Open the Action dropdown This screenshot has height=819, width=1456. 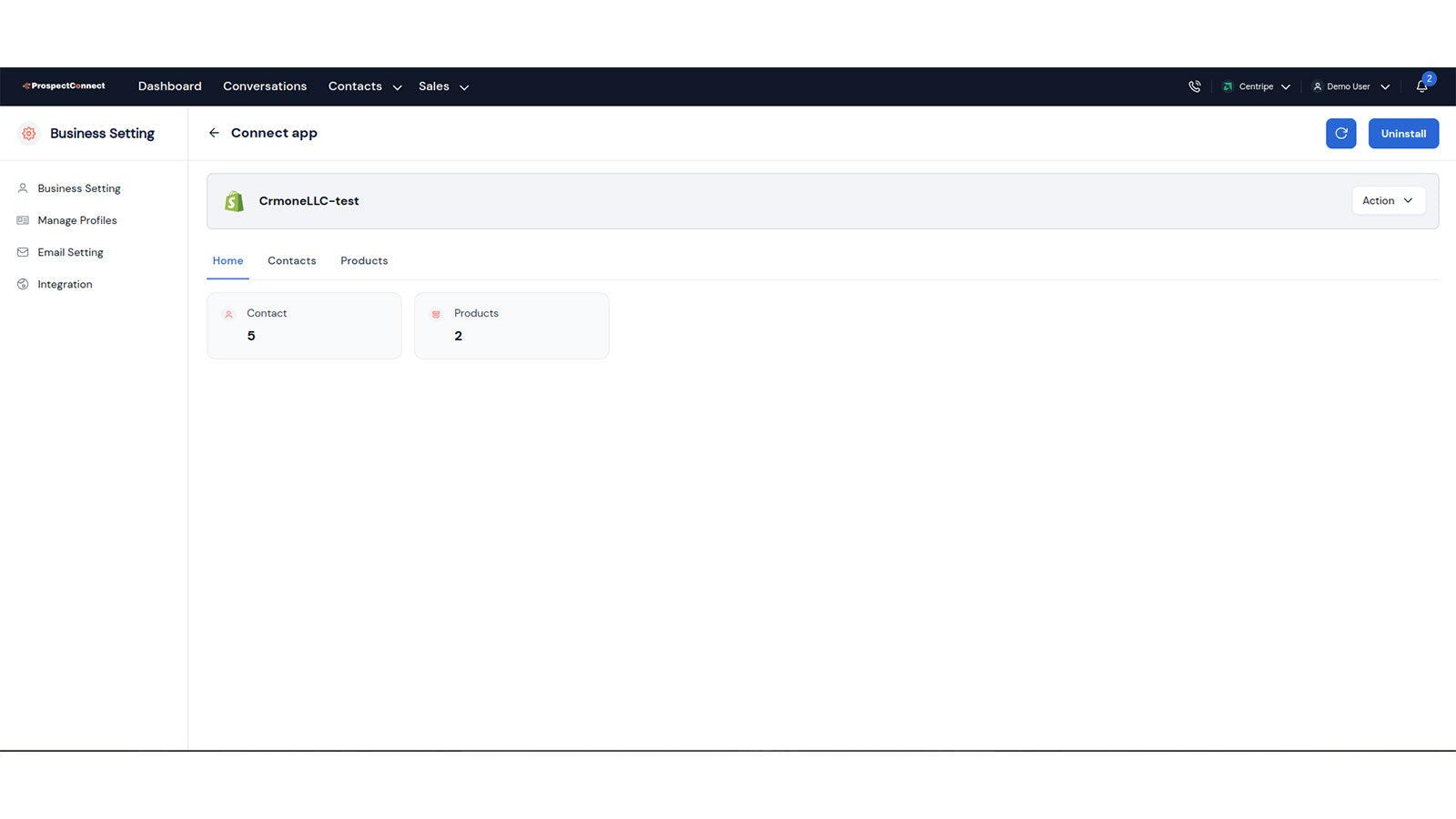tap(1387, 200)
